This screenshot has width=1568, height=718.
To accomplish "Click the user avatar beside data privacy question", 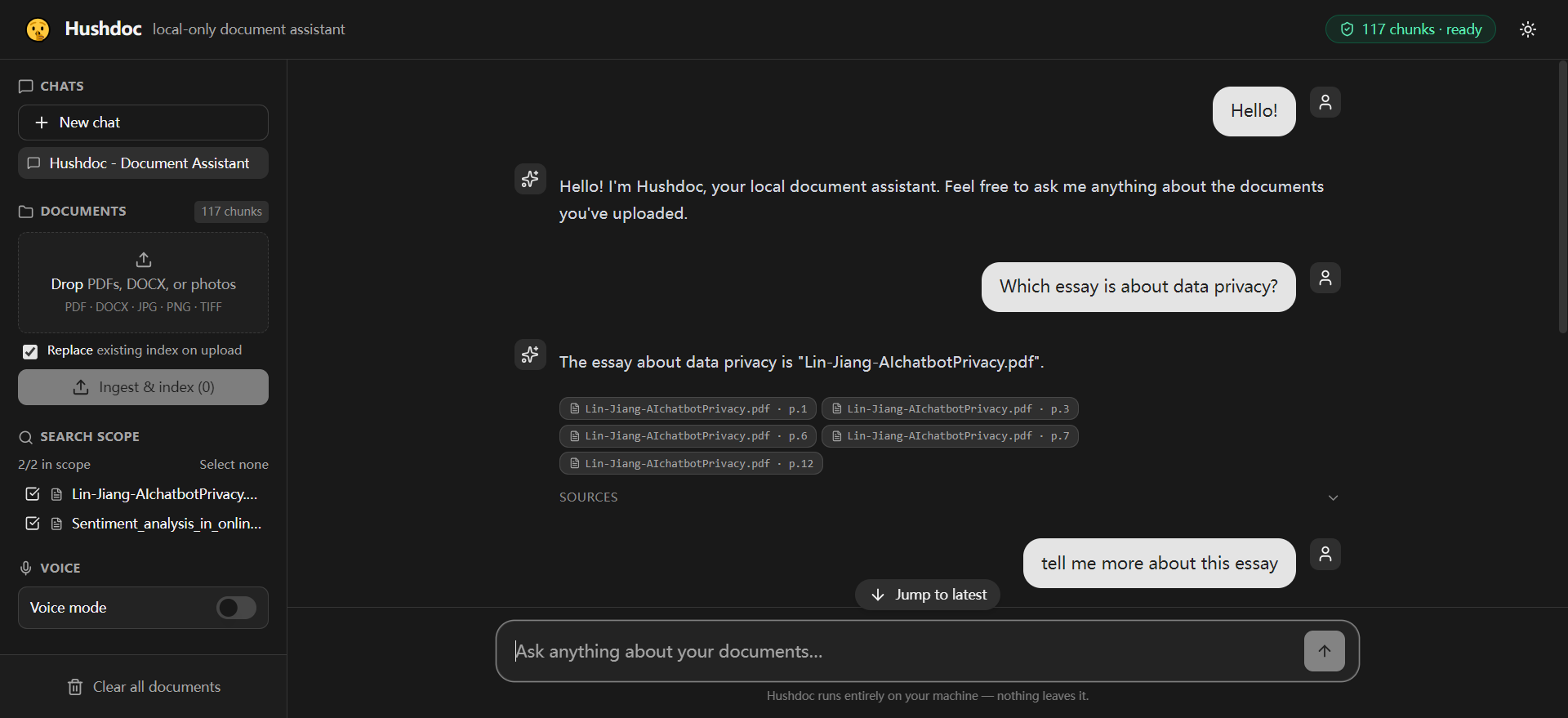I will 1325,278.
